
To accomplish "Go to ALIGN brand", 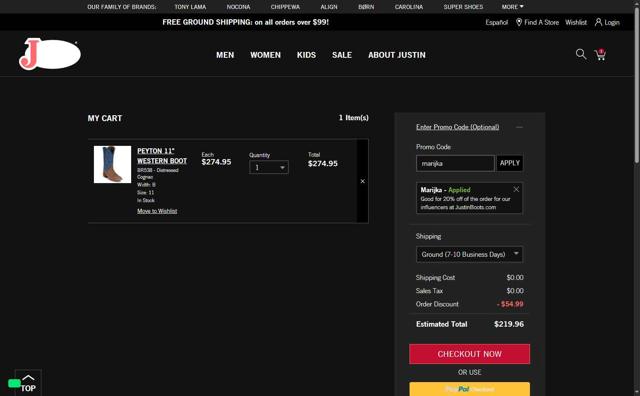I will [x=329, y=7].
